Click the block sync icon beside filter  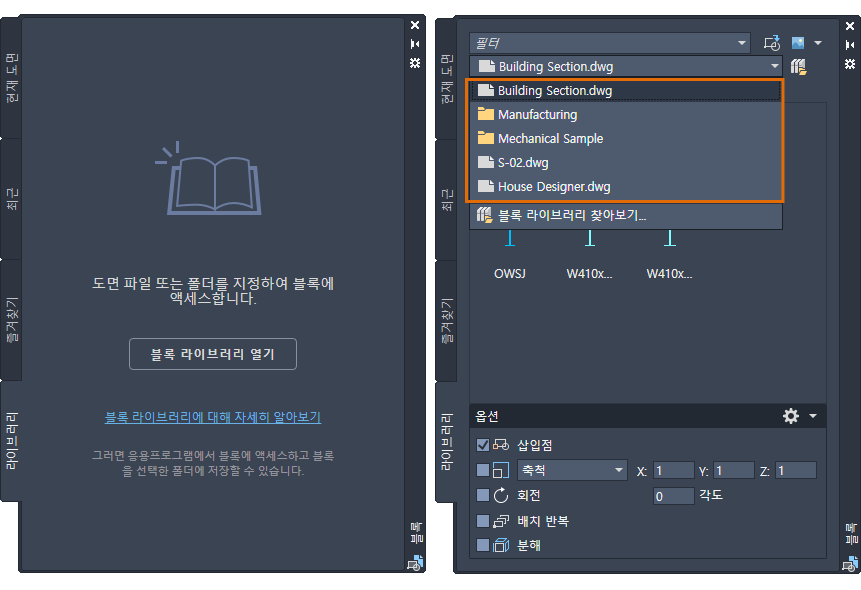772,43
